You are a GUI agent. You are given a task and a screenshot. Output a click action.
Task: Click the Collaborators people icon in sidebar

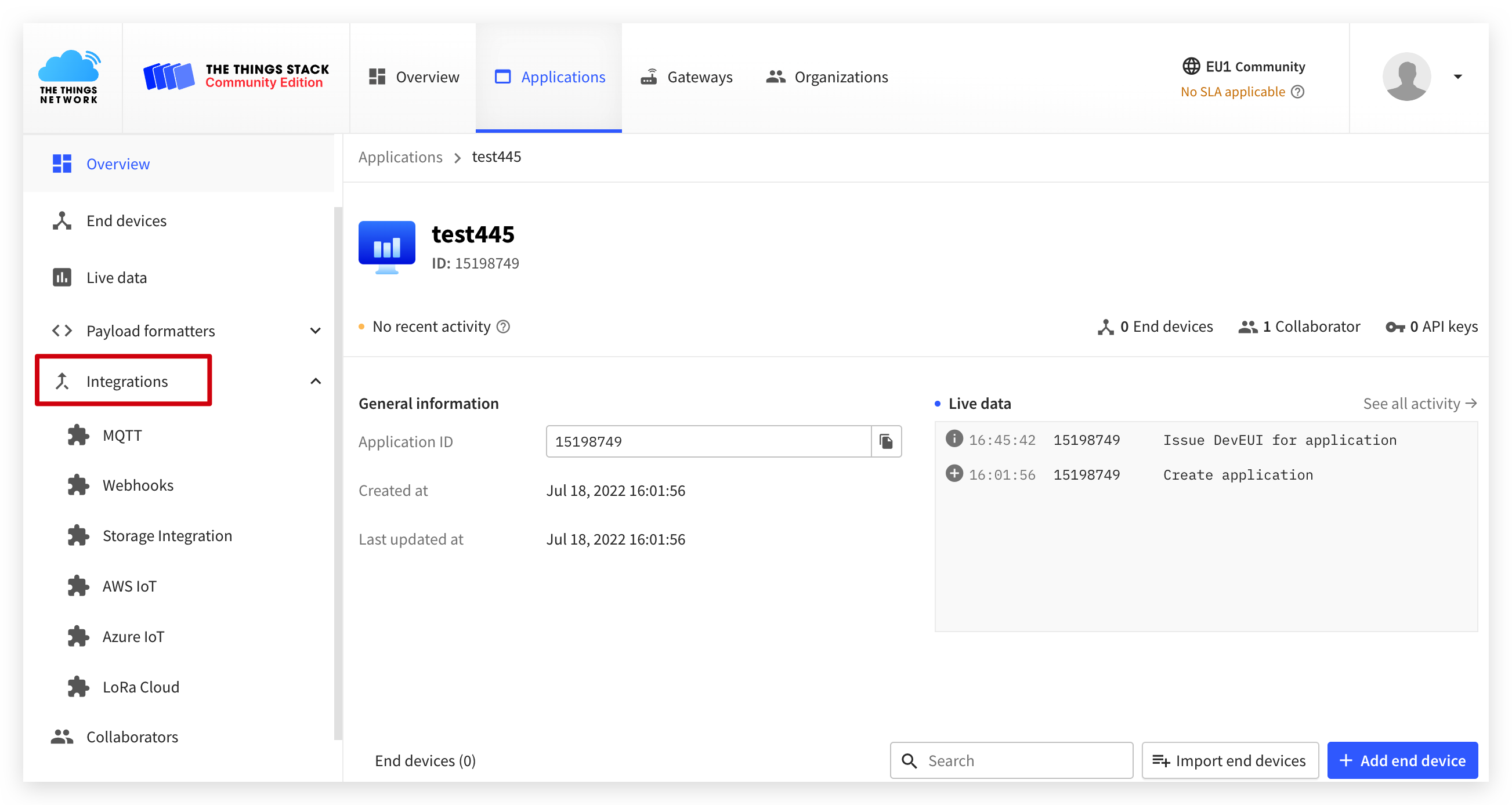[x=62, y=737]
